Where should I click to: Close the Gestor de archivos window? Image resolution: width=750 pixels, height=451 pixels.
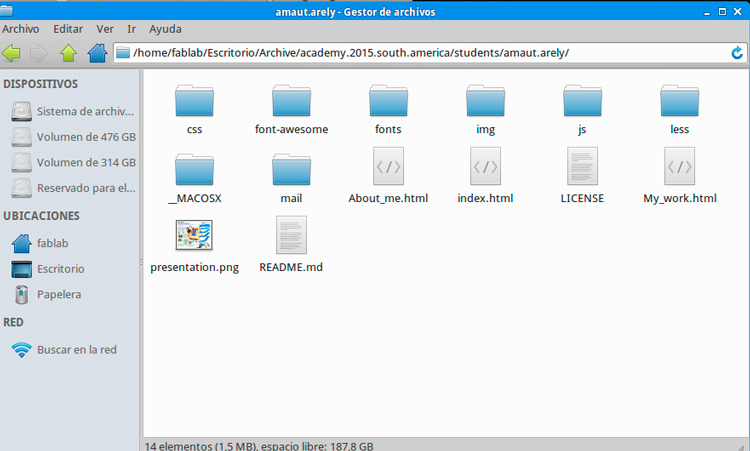(738, 11)
